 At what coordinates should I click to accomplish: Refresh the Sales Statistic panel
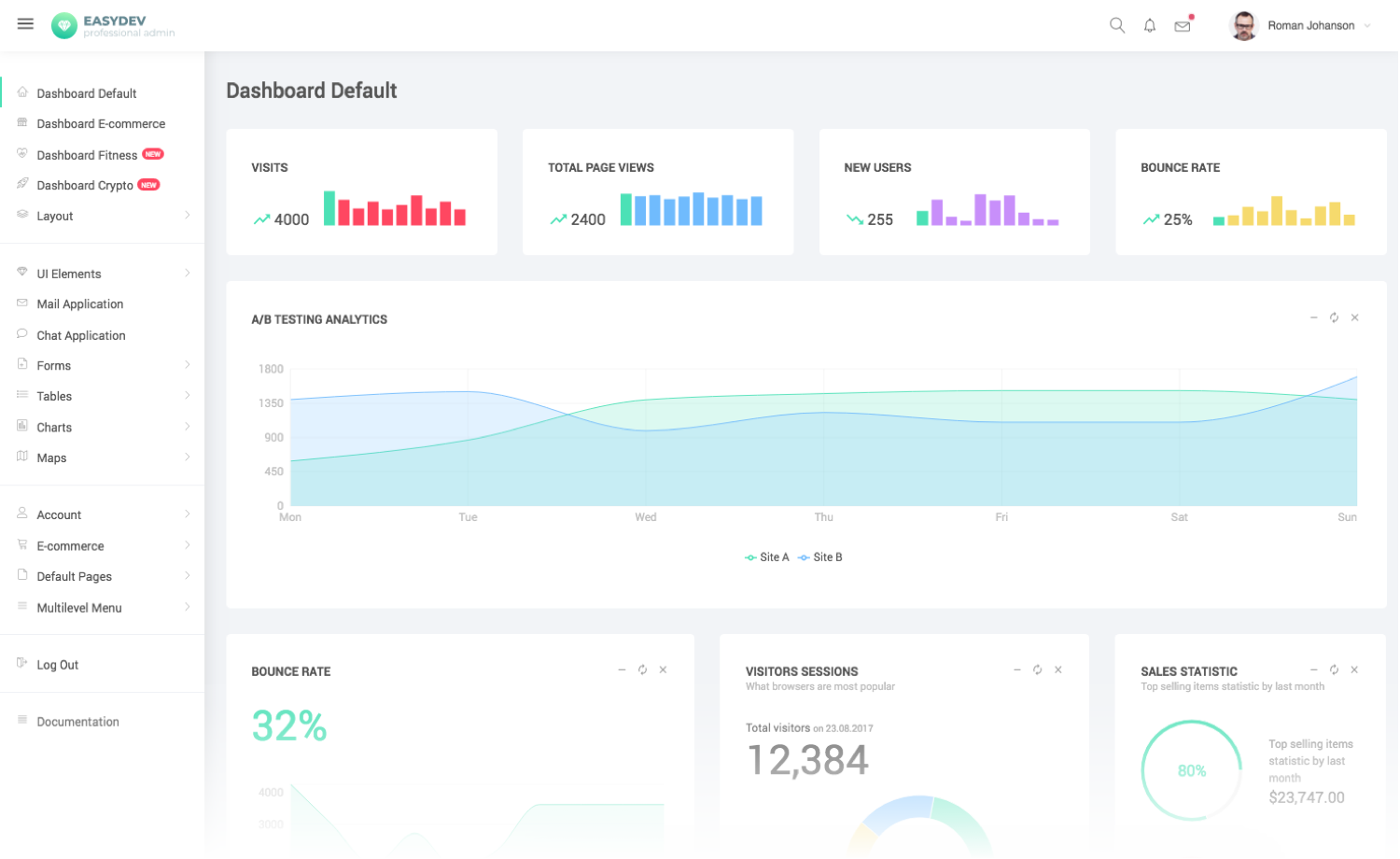tap(1335, 669)
